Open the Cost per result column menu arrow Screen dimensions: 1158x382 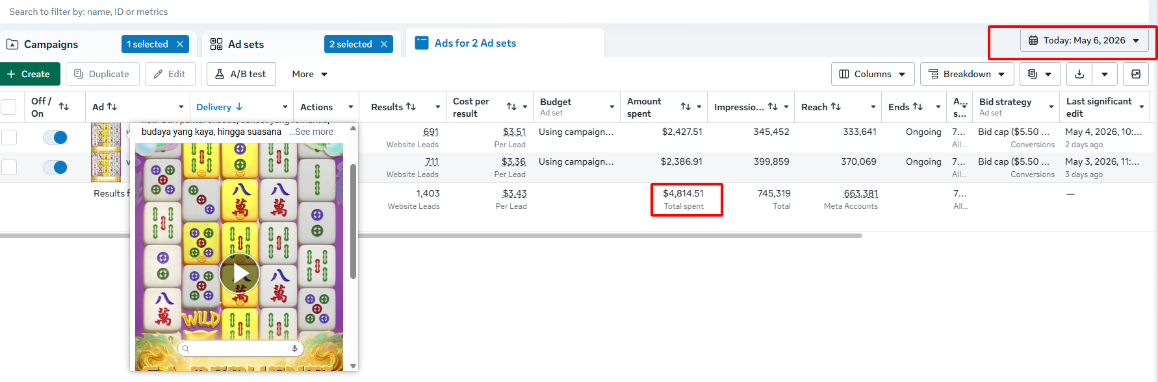pyautogui.click(x=524, y=107)
